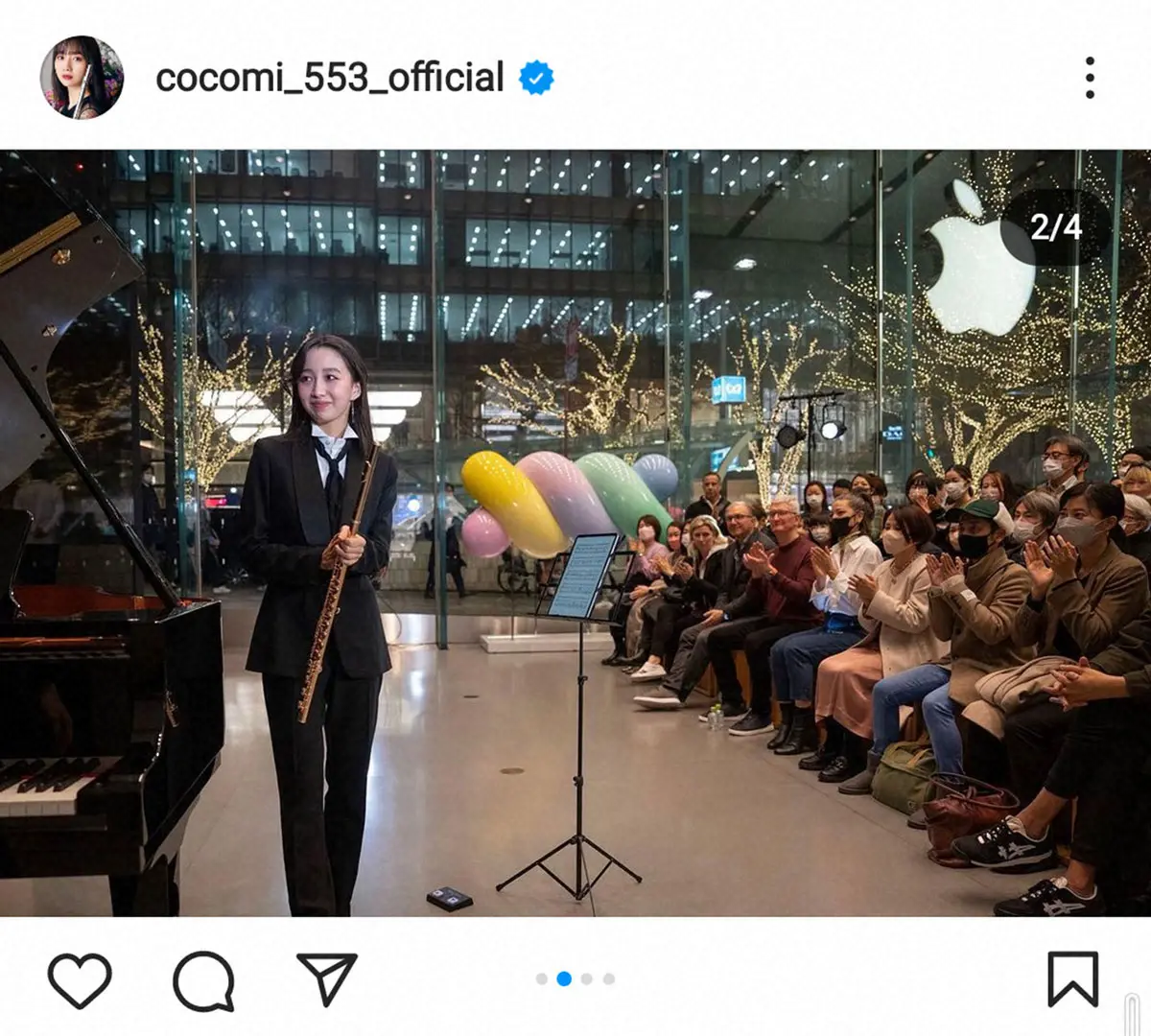Like the post with the heart icon
Image resolution: width=1151 pixels, height=1036 pixels.
pos(80,979)
